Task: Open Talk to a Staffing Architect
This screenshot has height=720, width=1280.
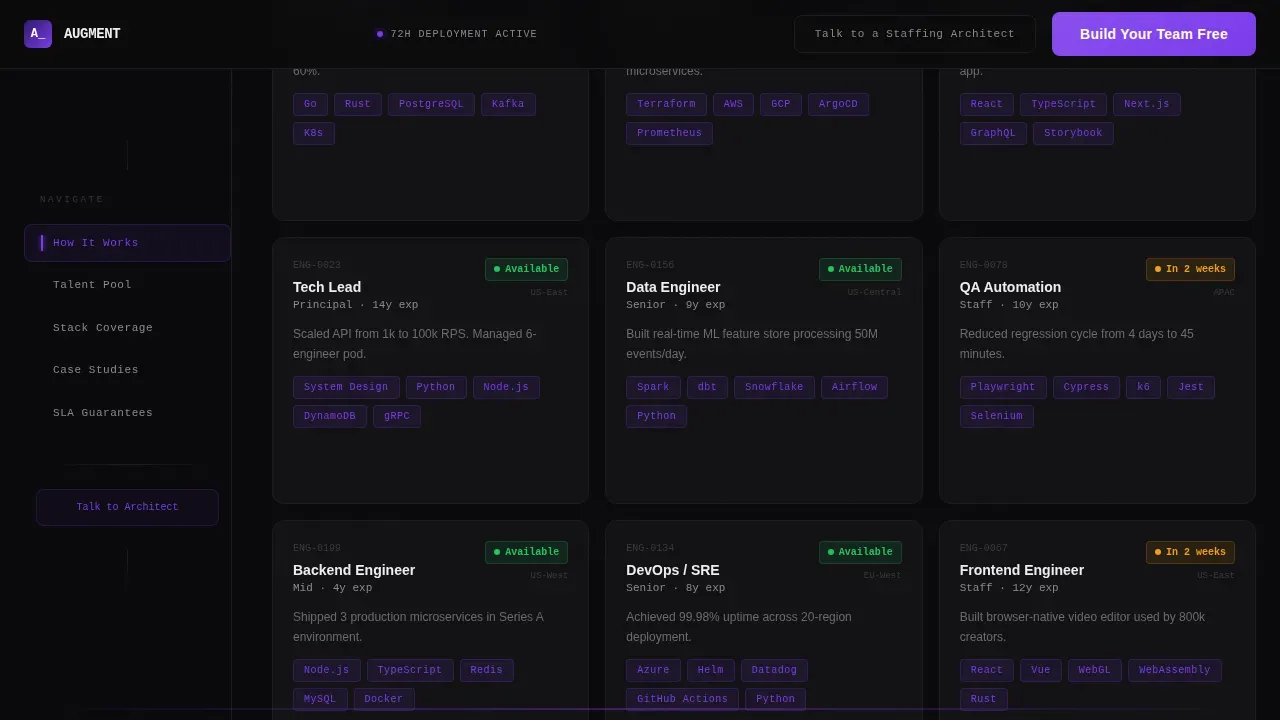Action: (x=915, y=34)
